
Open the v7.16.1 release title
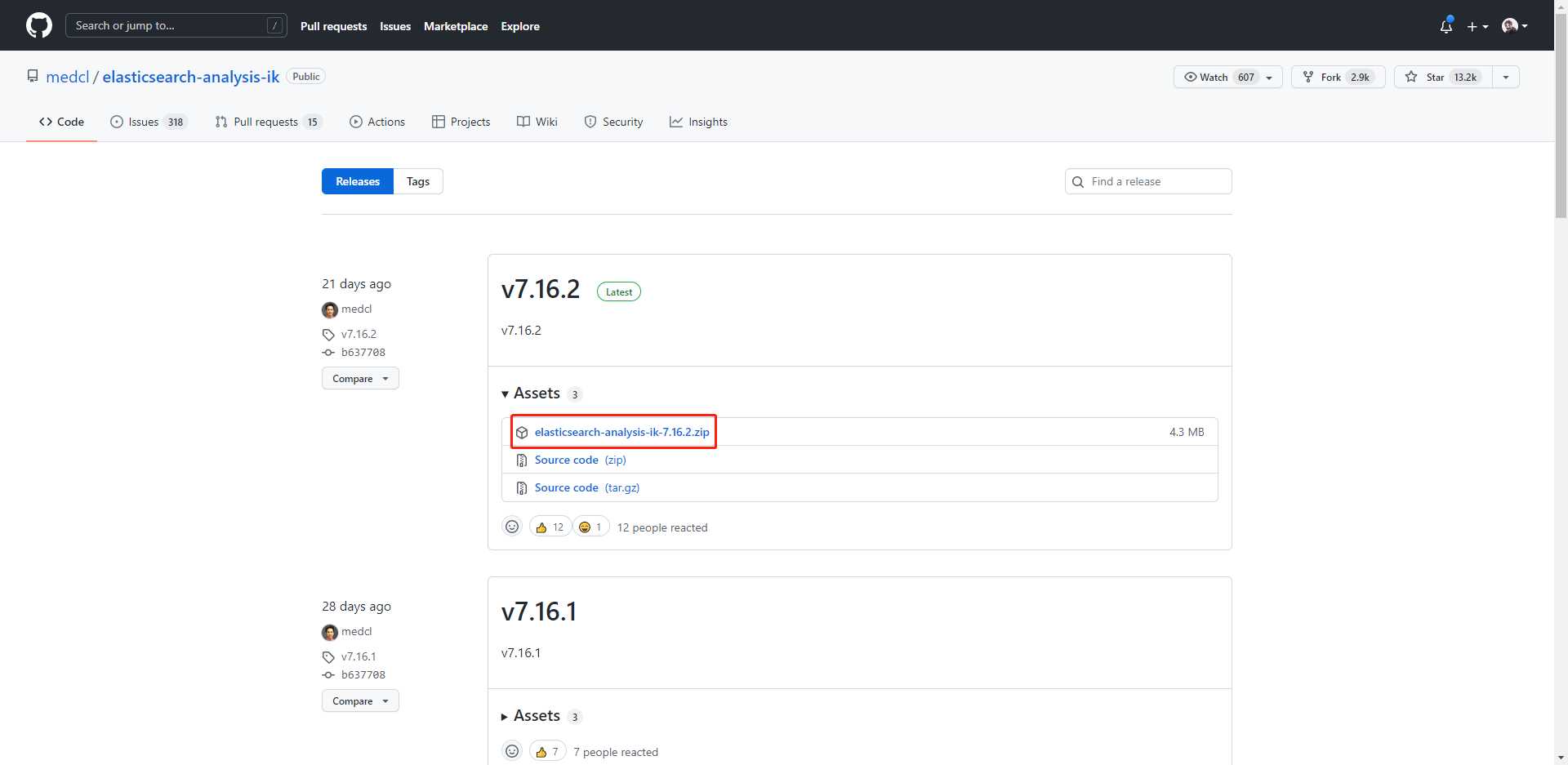pos(539,612)
